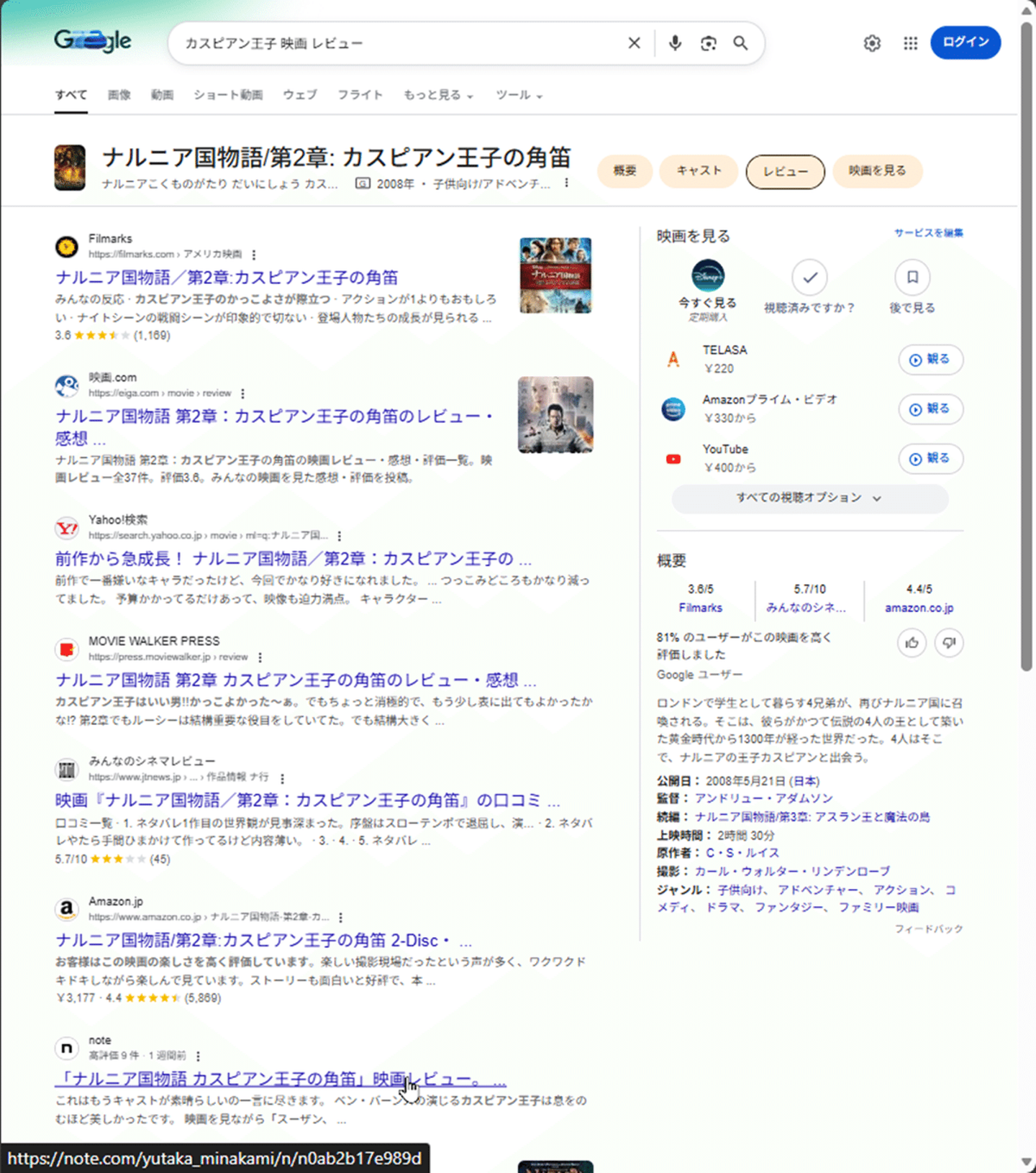Switch to the フライト tab
1036x1173 pixels.
360,95
